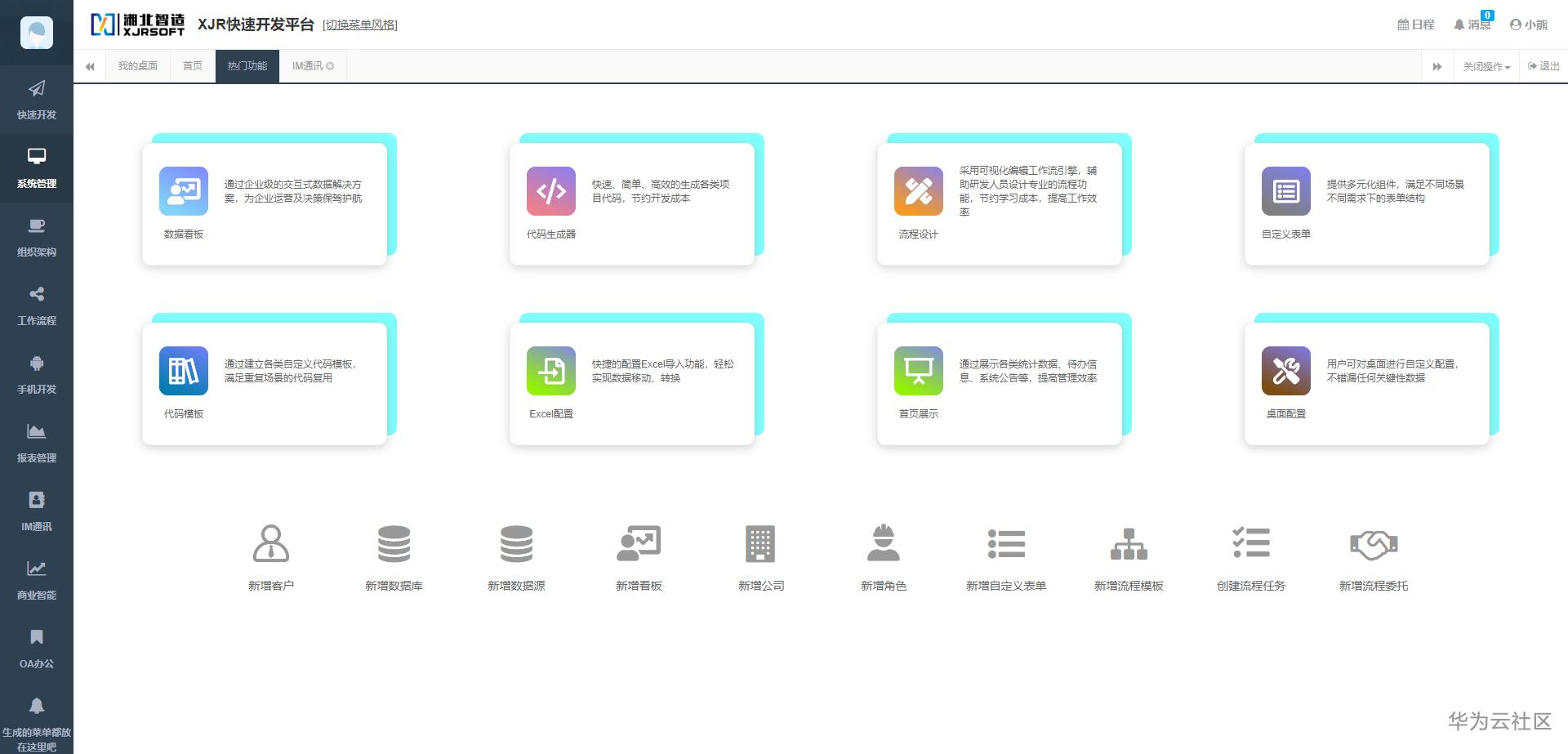Click the 新增看板 dashboard icon
This screenshot has height=754, width=1568.
tap(639, 544)
